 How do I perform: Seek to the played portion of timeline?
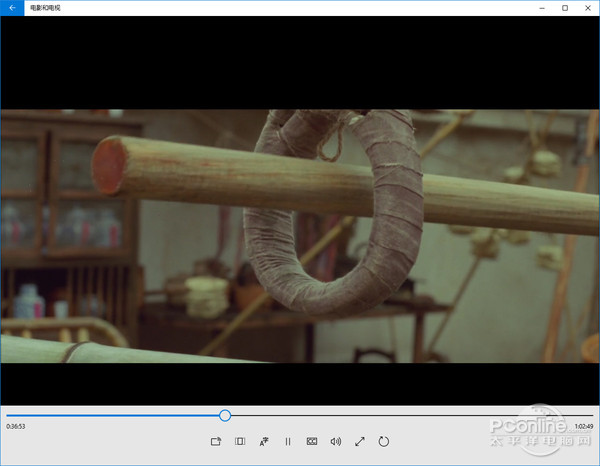113,415
